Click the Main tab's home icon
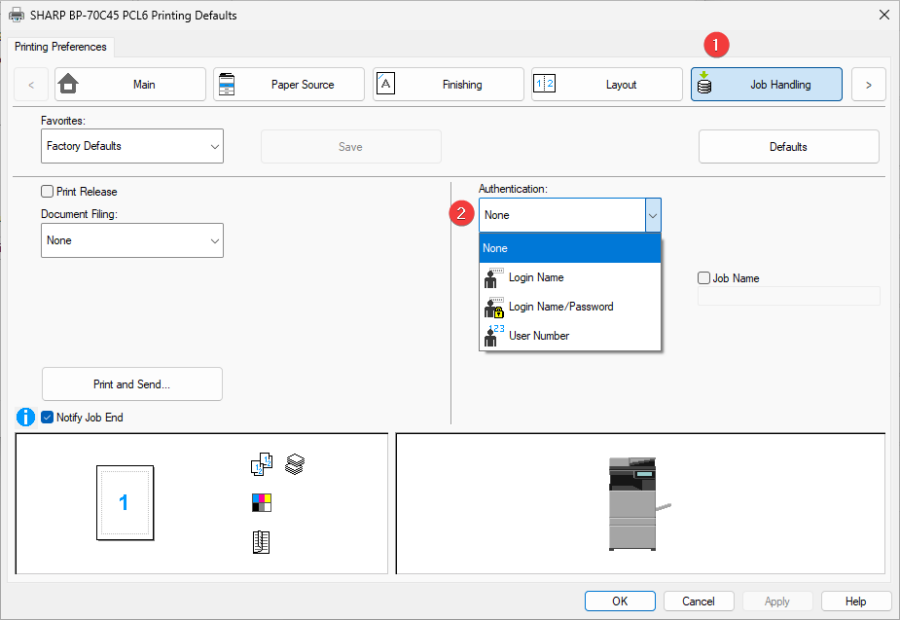The width and height of the screenshot is (900, 620). click(x=69, y=84)
